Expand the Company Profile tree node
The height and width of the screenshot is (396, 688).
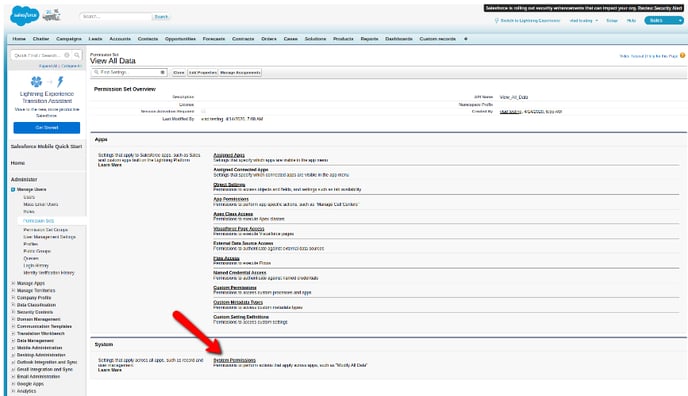[13, 298]
